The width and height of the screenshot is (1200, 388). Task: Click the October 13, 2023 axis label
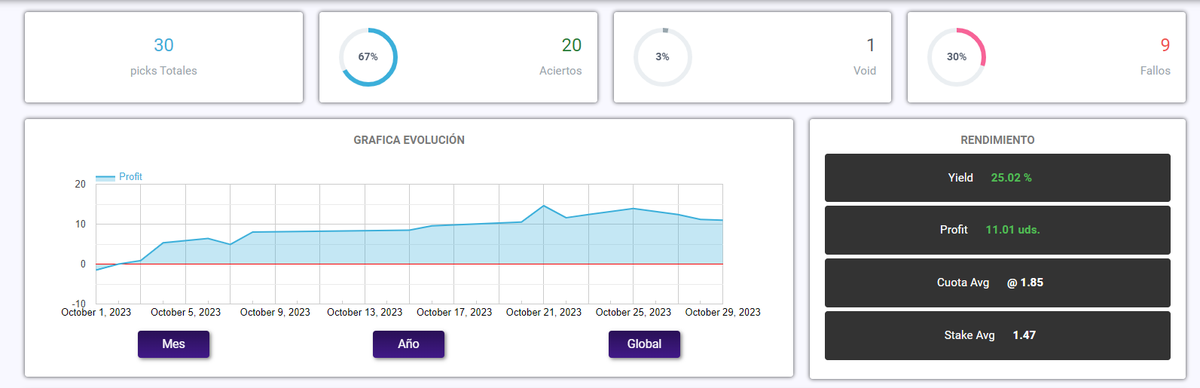tap(364, 313)
